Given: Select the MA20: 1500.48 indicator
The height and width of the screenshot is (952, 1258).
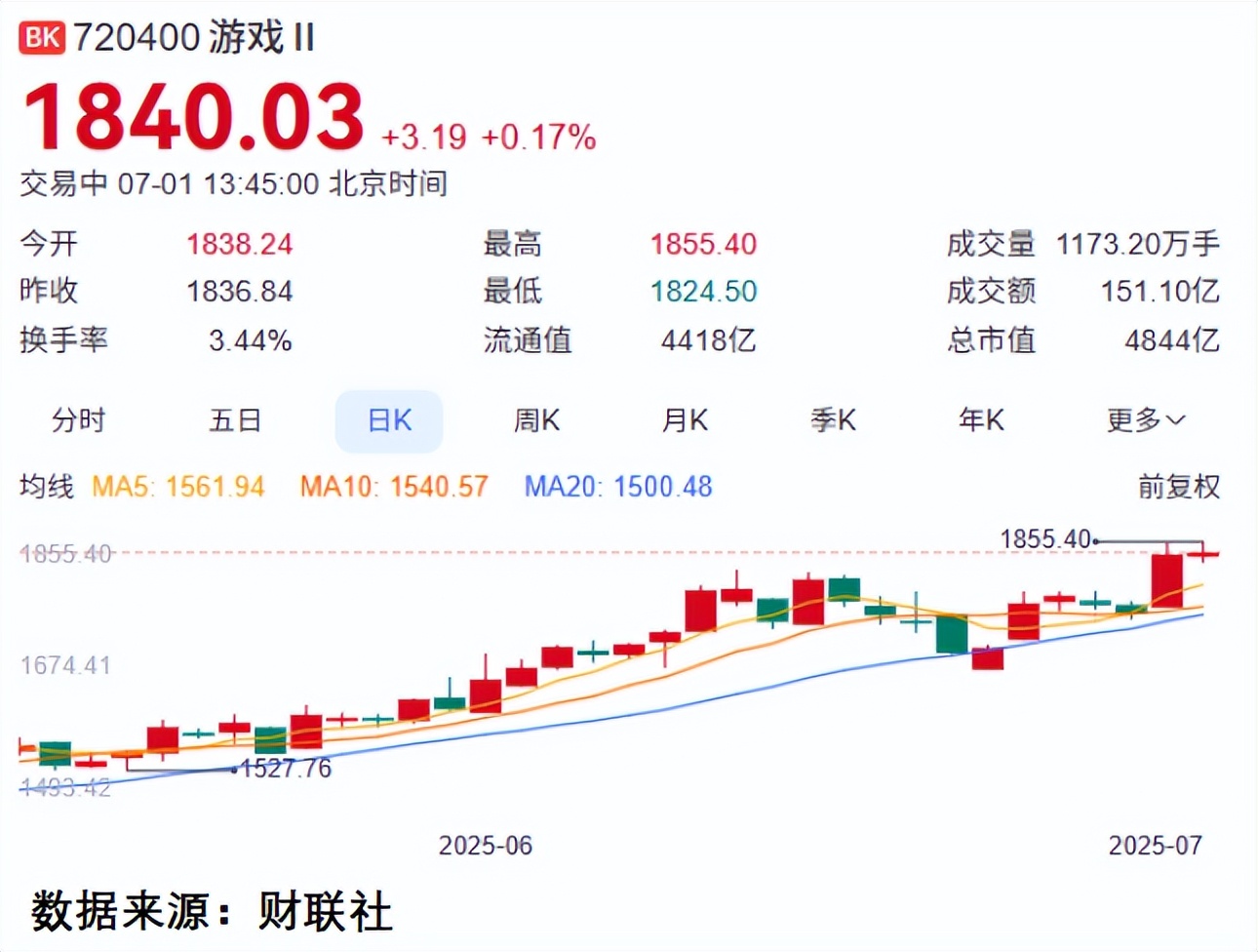Looking at the screenshot, I should click(618, 486).
